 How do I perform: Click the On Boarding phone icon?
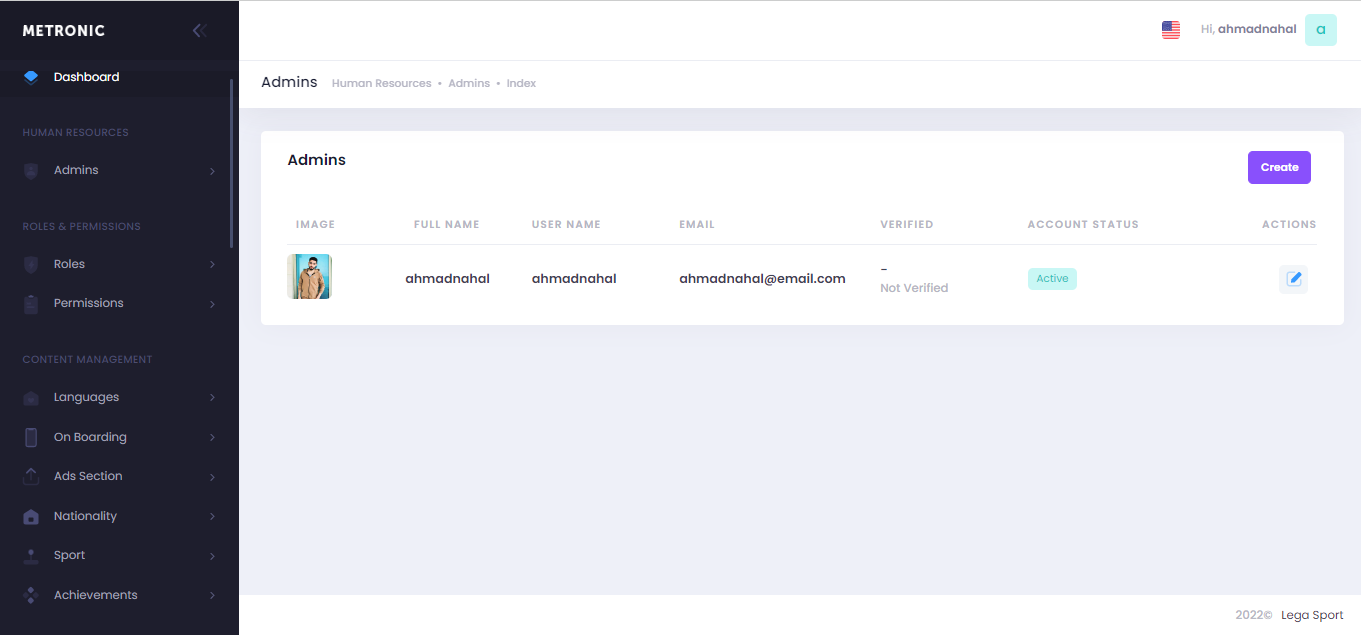31,437
